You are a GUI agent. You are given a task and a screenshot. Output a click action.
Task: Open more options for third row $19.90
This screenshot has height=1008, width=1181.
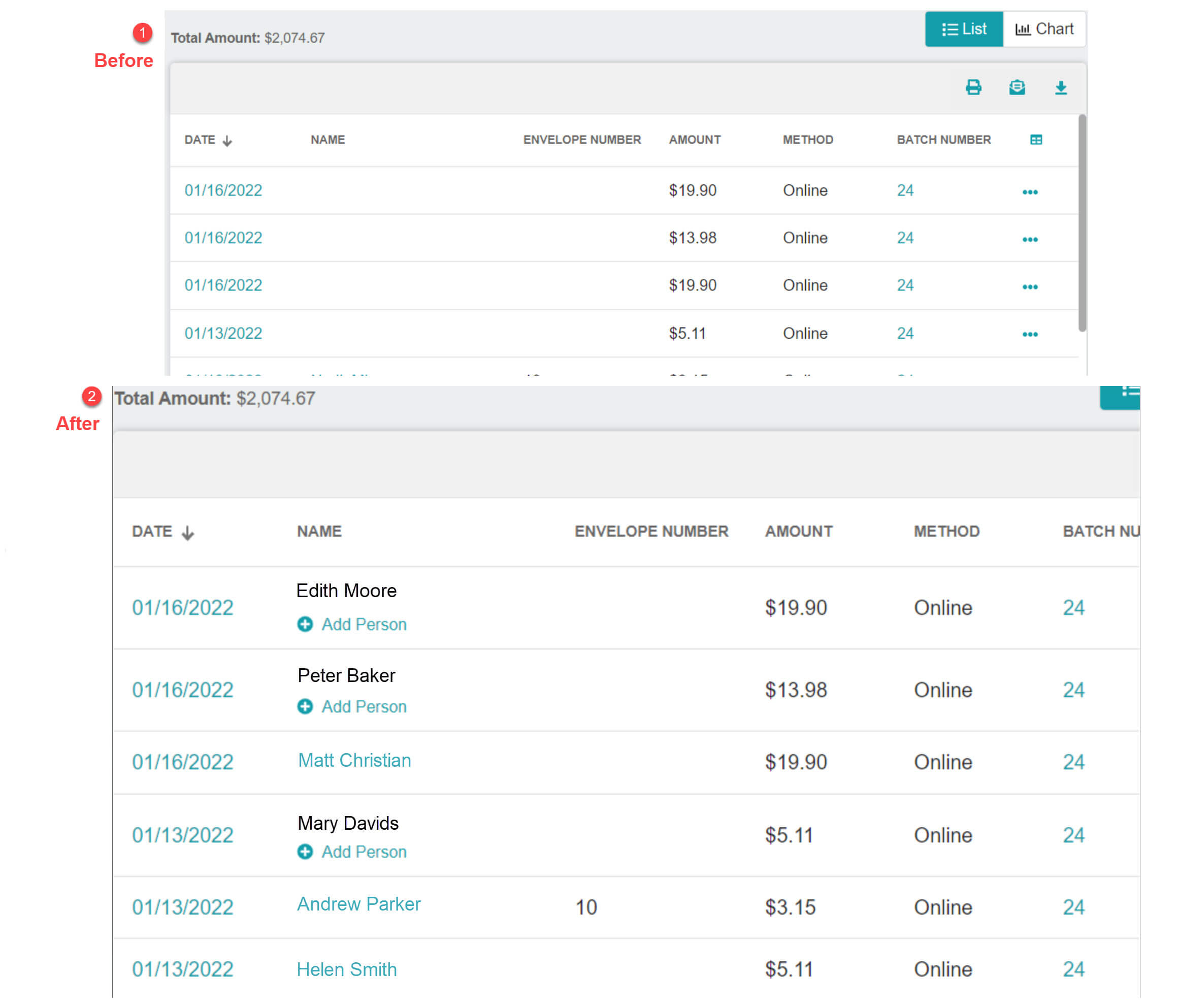1030,287
